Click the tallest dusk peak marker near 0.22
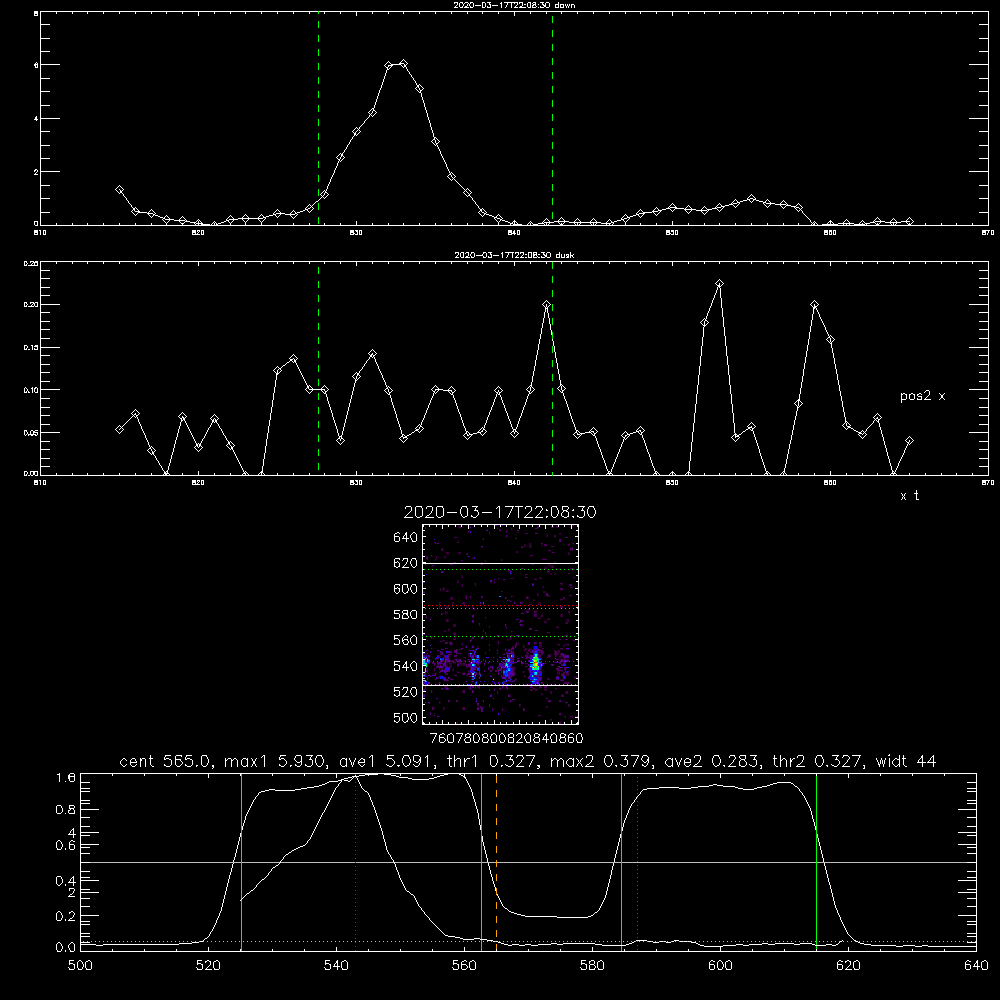The height and width of the screenshot is (1000, 1000). click(719, 284)
